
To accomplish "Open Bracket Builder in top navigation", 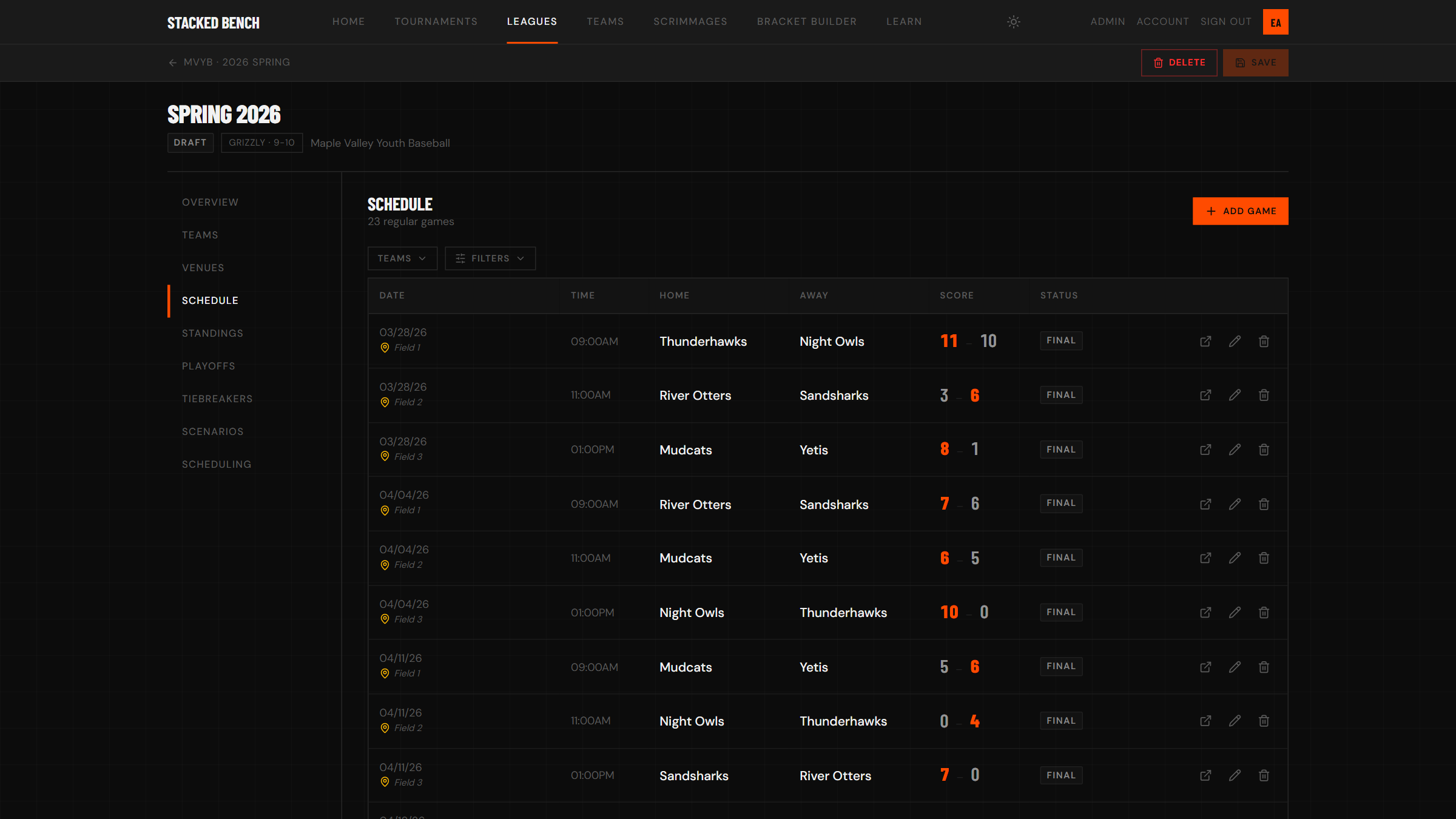I will [x=807, y=22].
